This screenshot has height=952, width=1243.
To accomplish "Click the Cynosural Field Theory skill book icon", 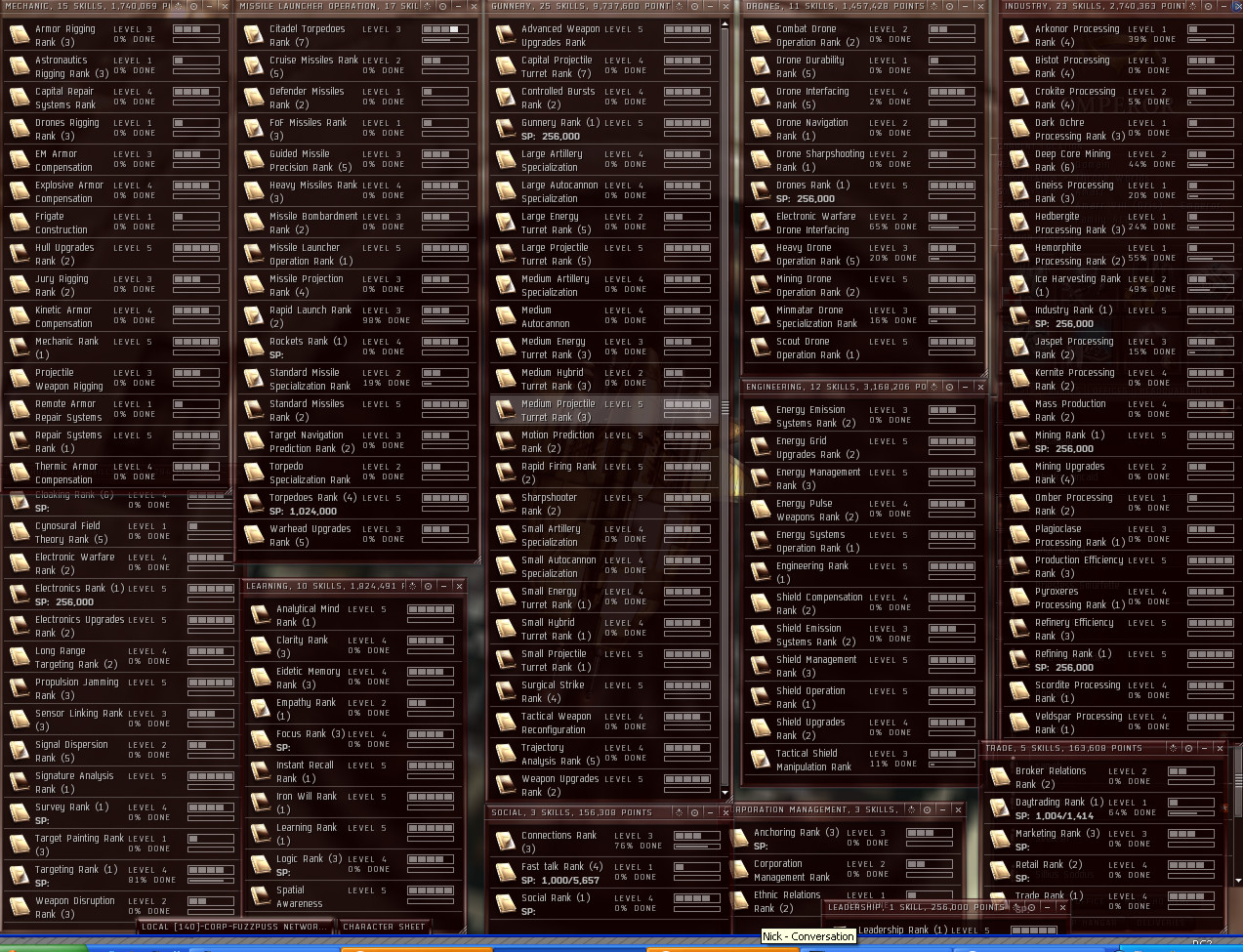I will click(19, 532).
